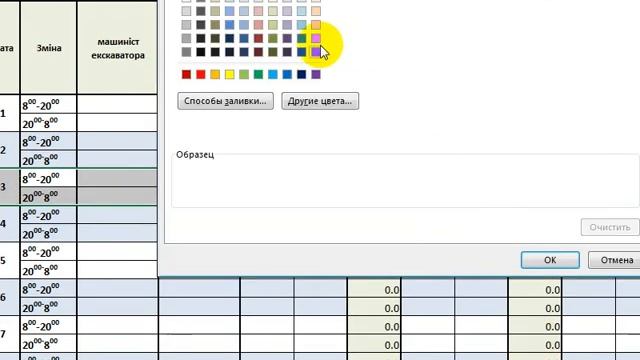Click the grey machinist cell in date 3 night shift

(x=118, y=196)
